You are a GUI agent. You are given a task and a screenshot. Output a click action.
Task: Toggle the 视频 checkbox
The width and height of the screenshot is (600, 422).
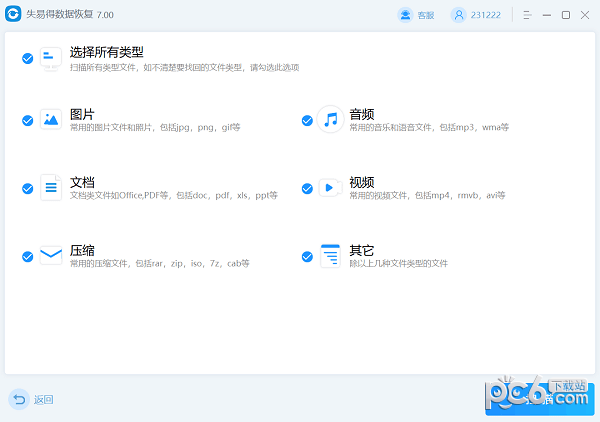click(307, 189)
